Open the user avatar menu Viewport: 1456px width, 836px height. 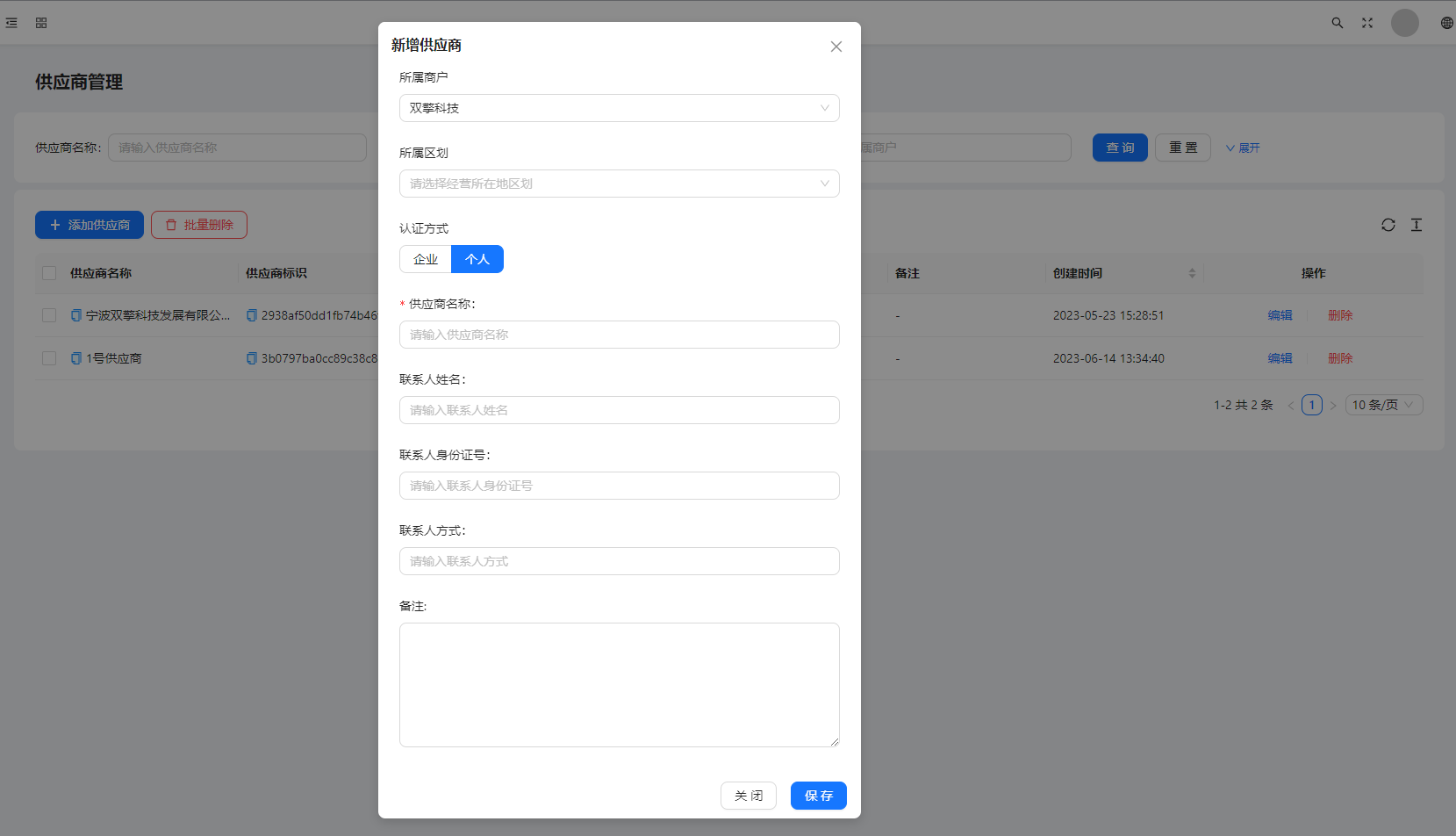(x=1405, y=23)
